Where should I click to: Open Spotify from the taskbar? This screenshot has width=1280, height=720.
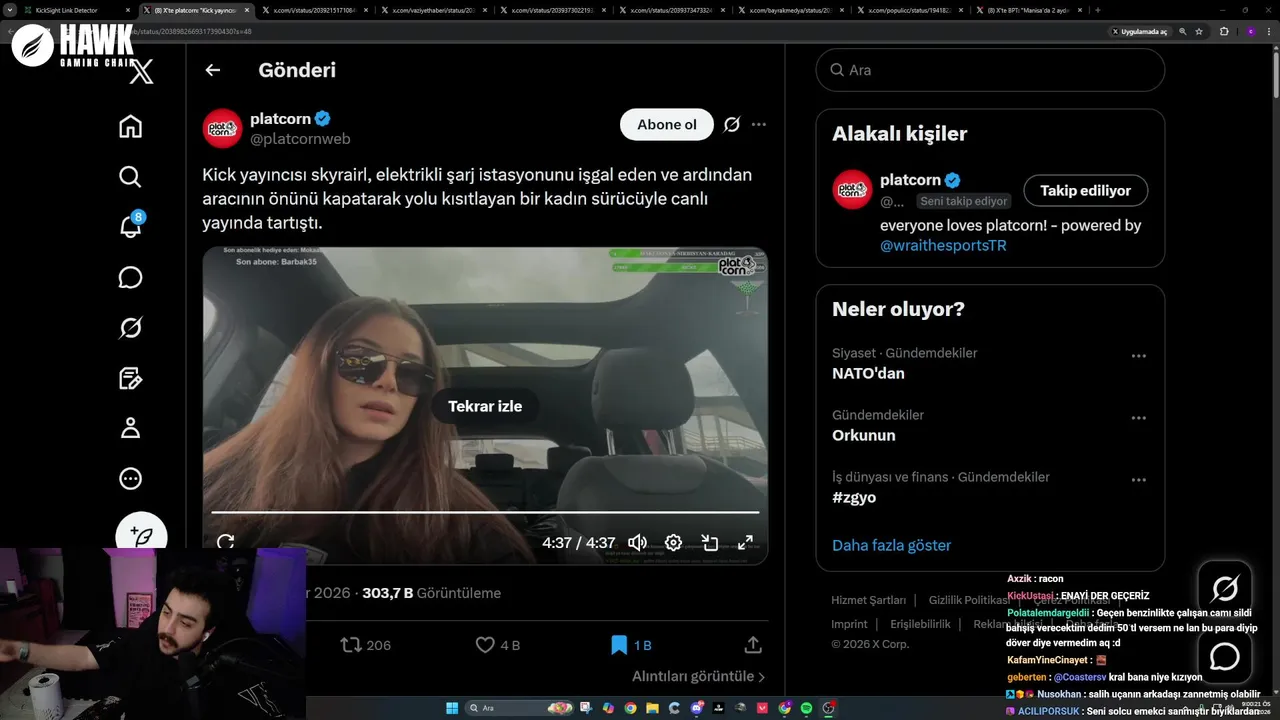(x=806, y=708)
